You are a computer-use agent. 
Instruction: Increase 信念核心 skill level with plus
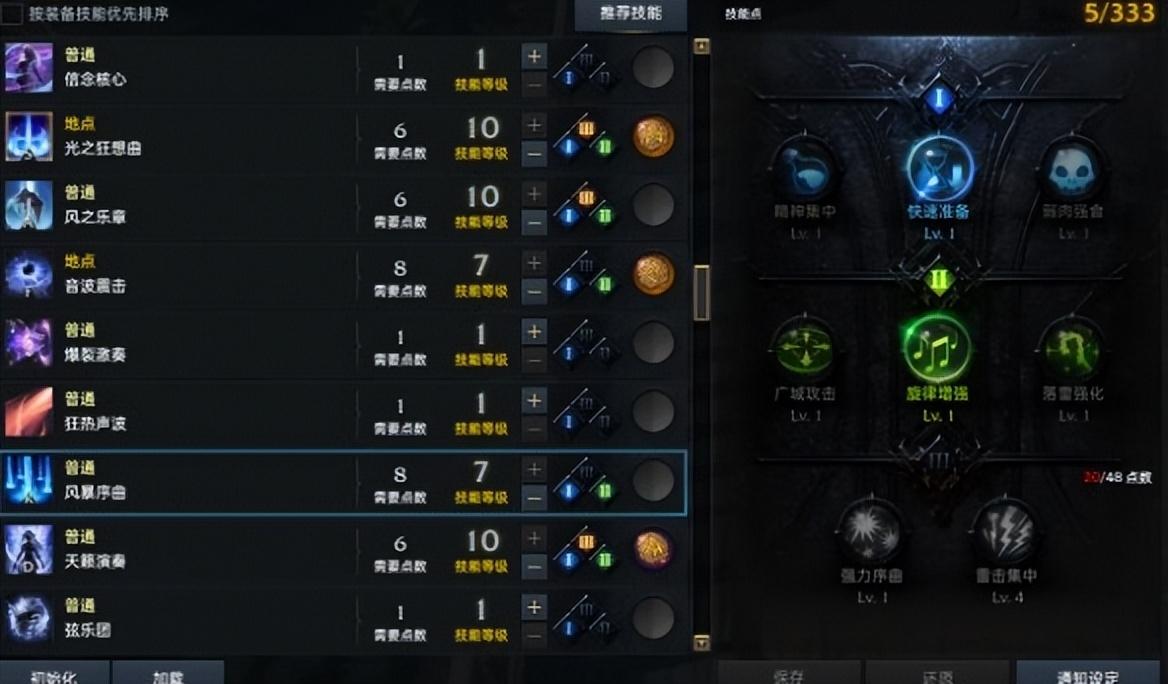534,56
